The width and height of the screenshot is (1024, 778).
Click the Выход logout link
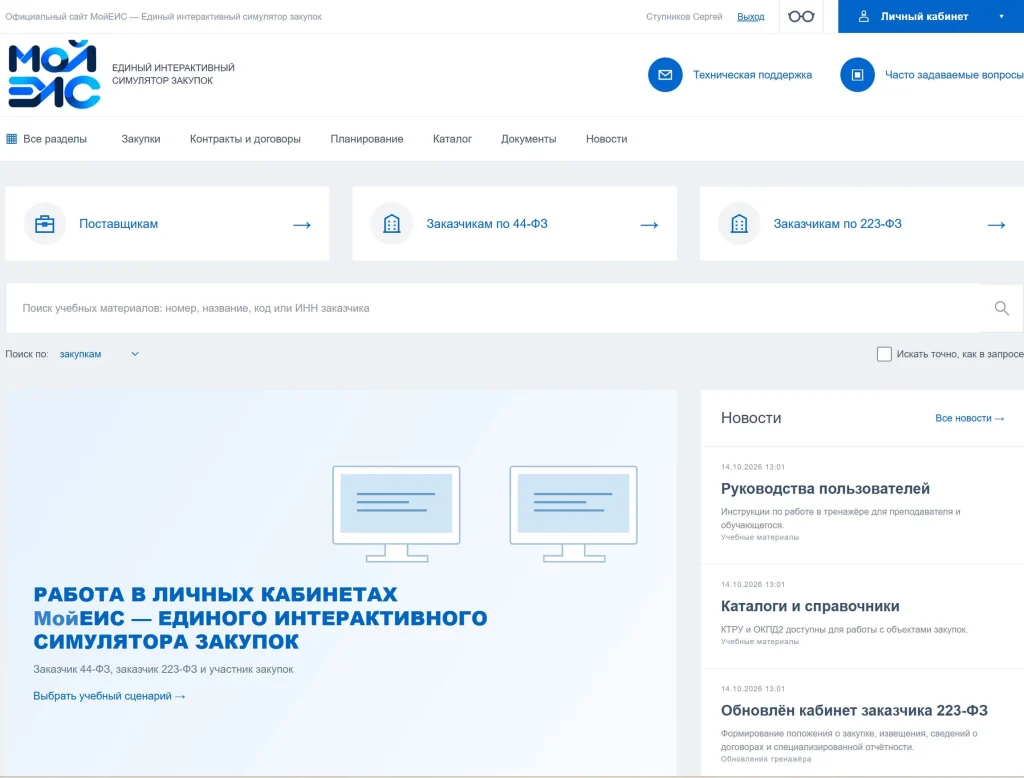coord(750,16)
